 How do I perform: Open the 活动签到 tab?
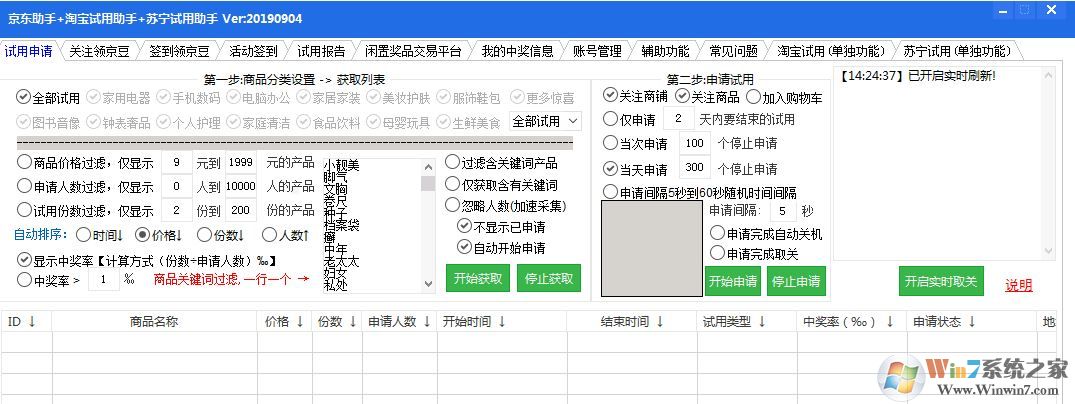(254, 51)
